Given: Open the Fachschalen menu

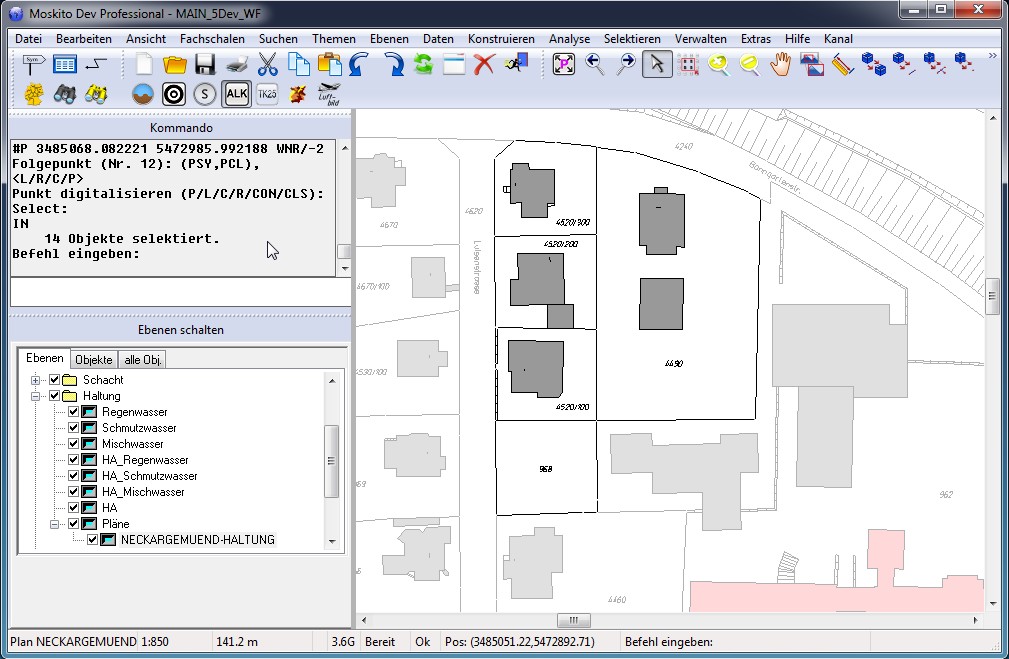Looking at the screenshot, I should [212, 38].
